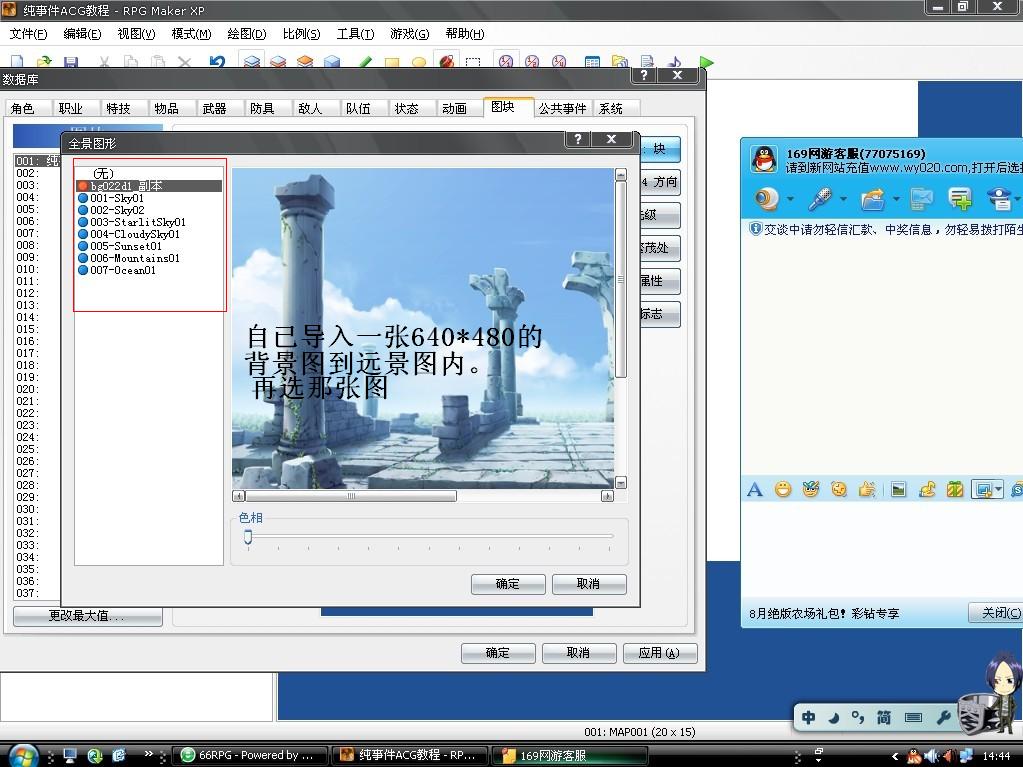Start playtest with the green play icon

pos(706,62)
